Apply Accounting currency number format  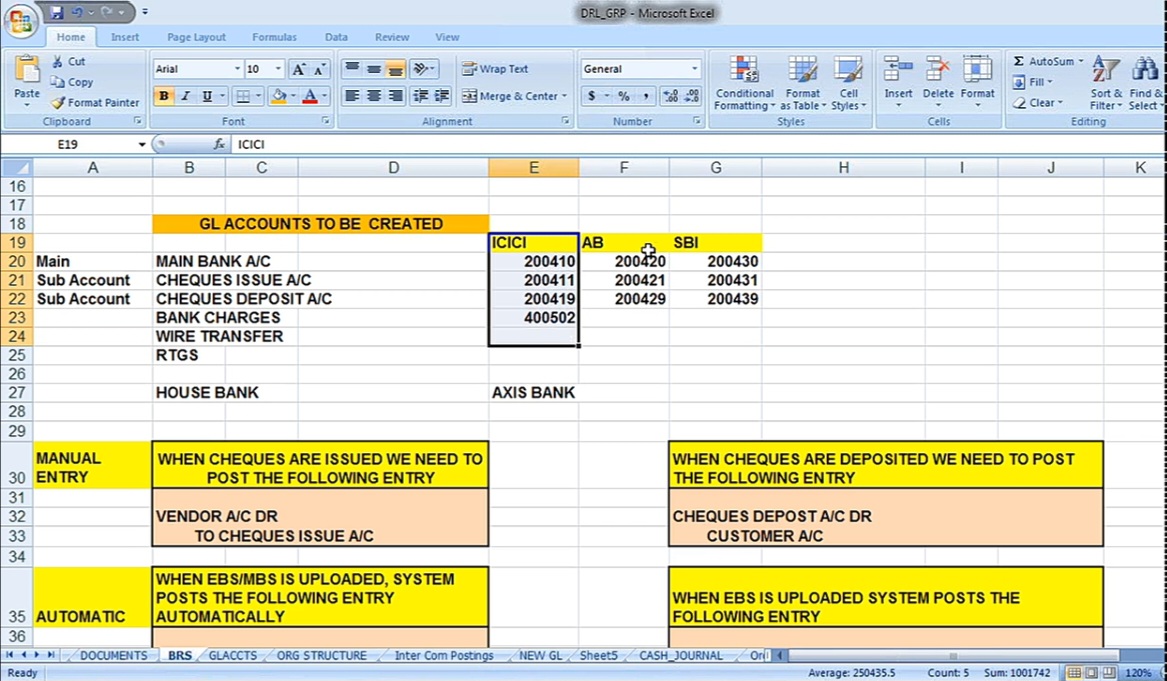(x=592, y=96)
